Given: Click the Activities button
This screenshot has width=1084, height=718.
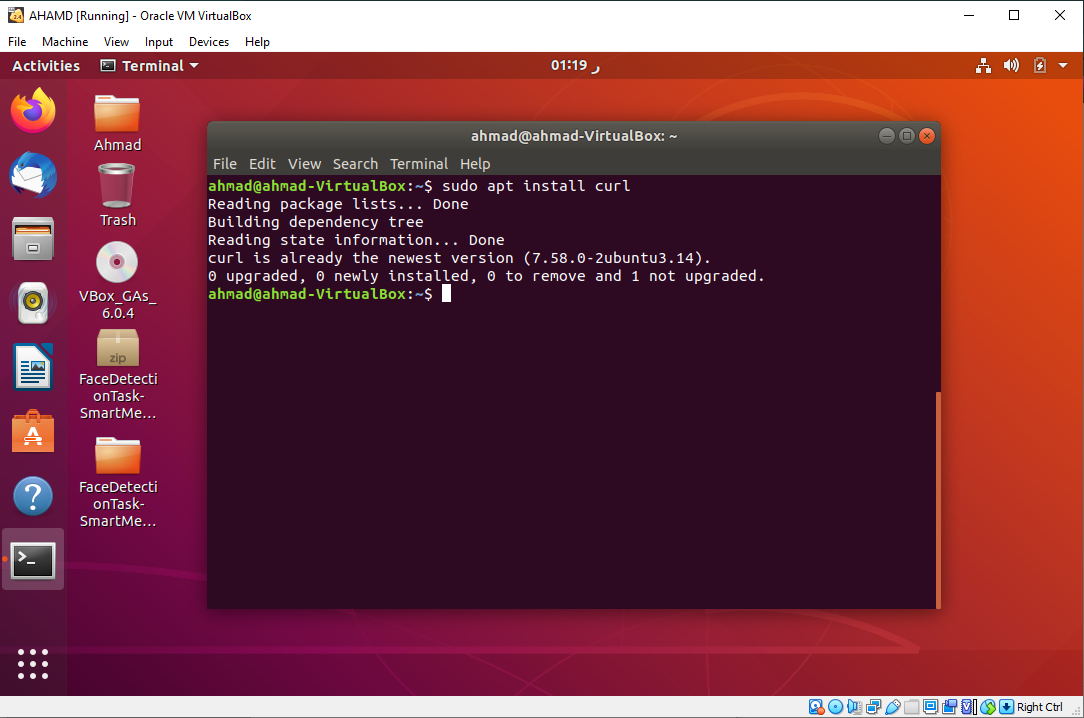Looking at the screenshot, I should click(x=45, y=65).
